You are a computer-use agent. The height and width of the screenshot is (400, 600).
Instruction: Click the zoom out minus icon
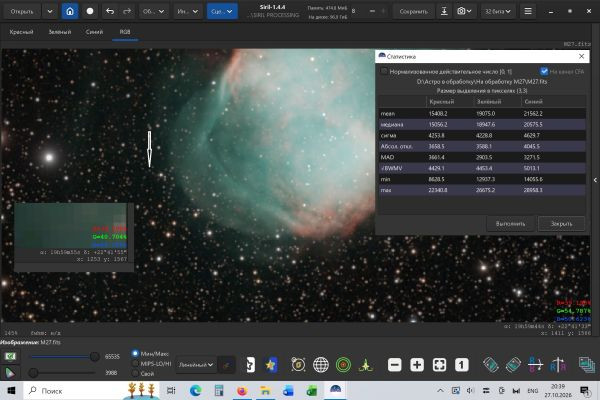click(395, 364)
